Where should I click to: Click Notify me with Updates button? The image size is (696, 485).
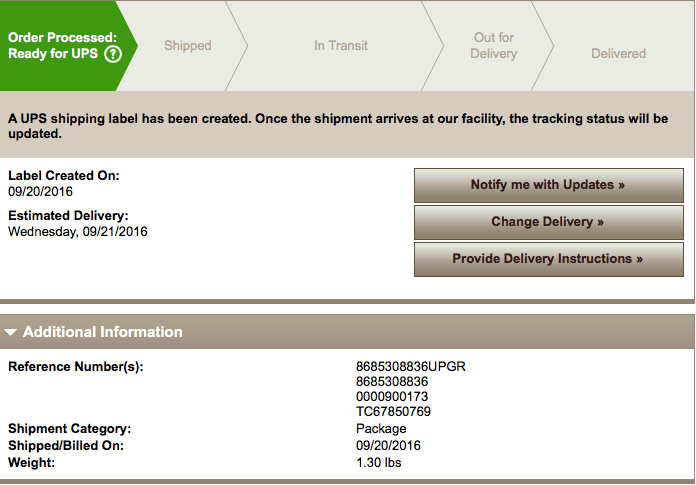pyautogui.click(x=549, y=185)
